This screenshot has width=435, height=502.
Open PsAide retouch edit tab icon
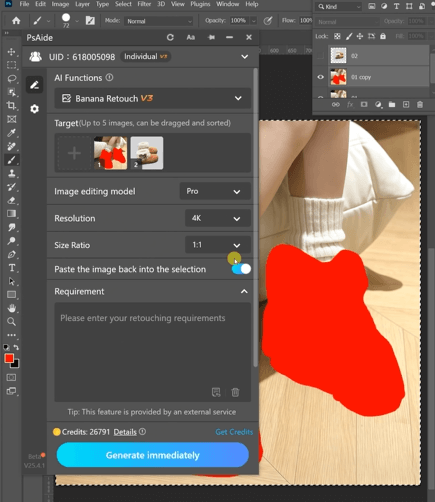click(x=34, y=85)
